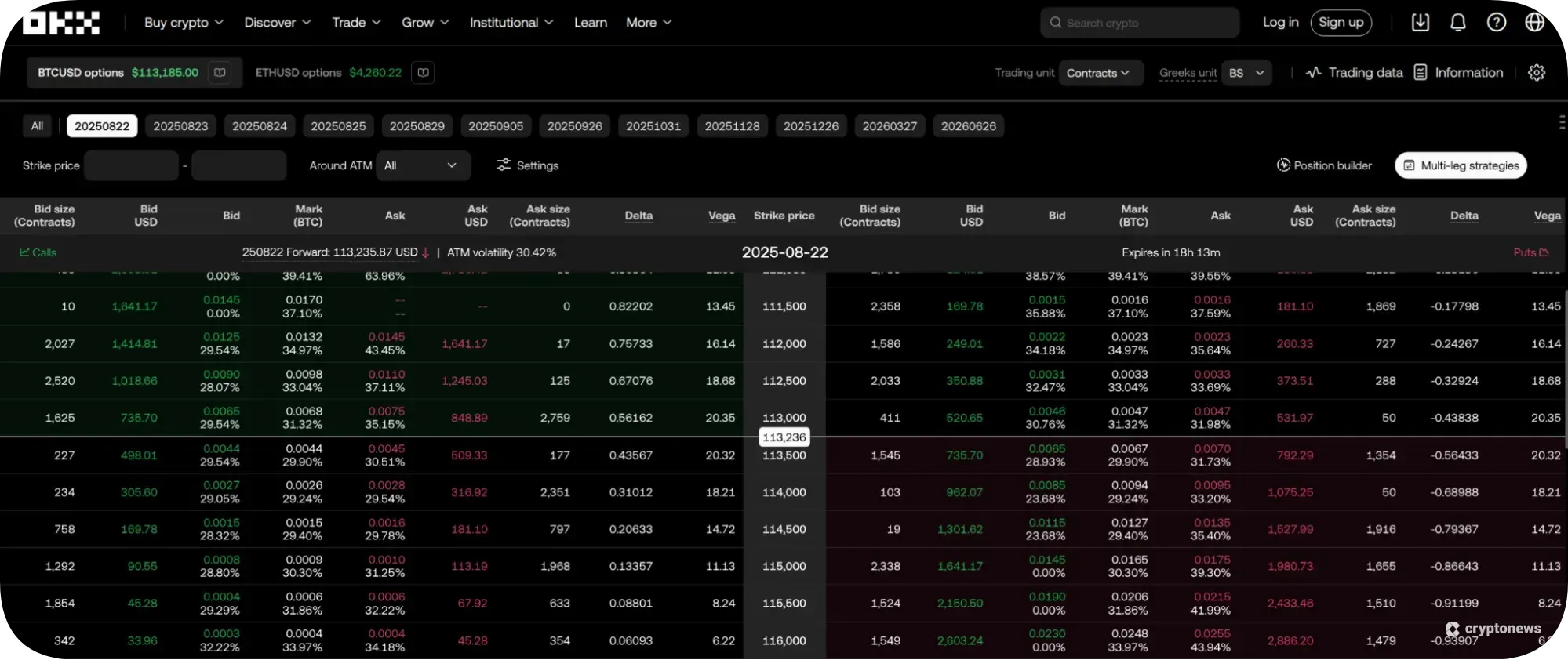
Task: Expand the Discover menu
Action: point(278,23)
